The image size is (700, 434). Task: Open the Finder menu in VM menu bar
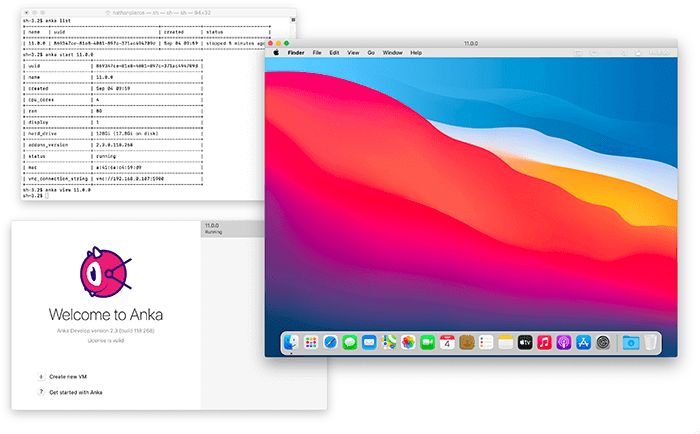coord(296,53)
